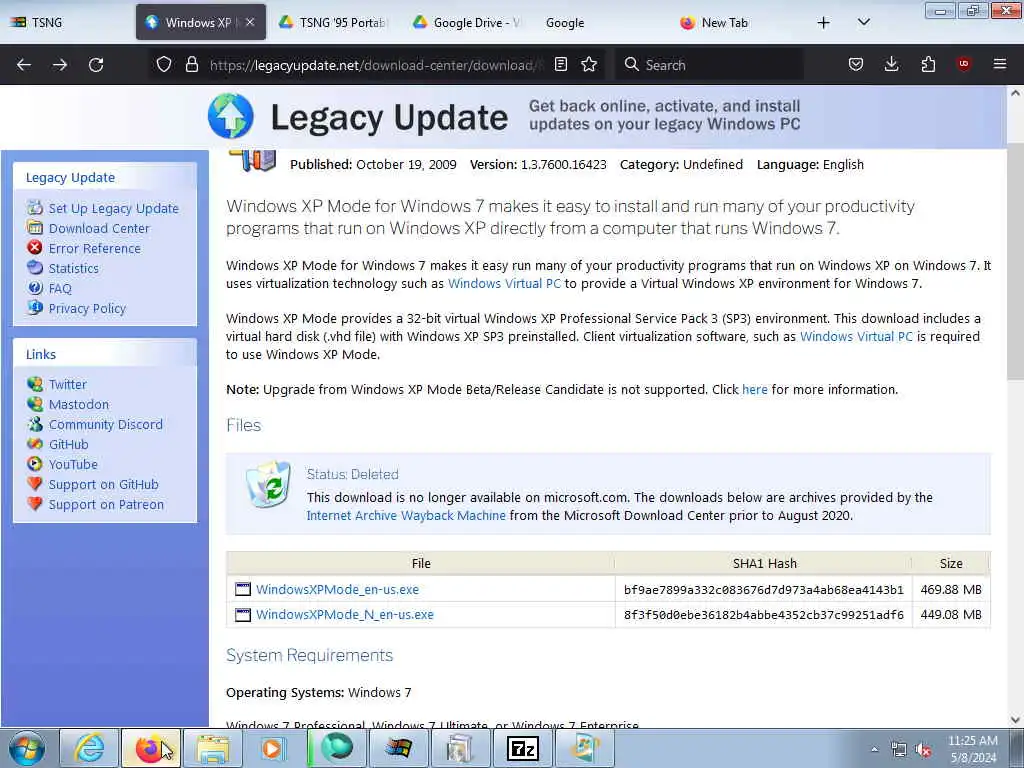Click the scrollbar down arrow
Screen dimensions: 1024x768
coord(1015,719)
